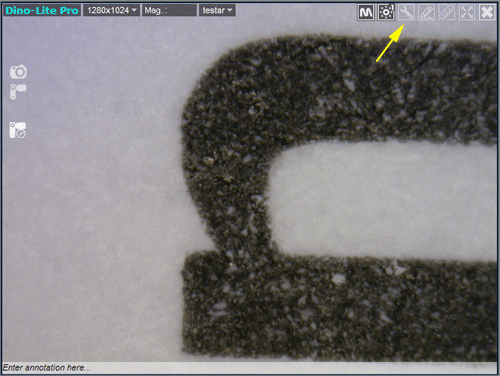This screenshot has width=500, height=376.
Task: Close the live view with the X button
Action: coord(487,12)
